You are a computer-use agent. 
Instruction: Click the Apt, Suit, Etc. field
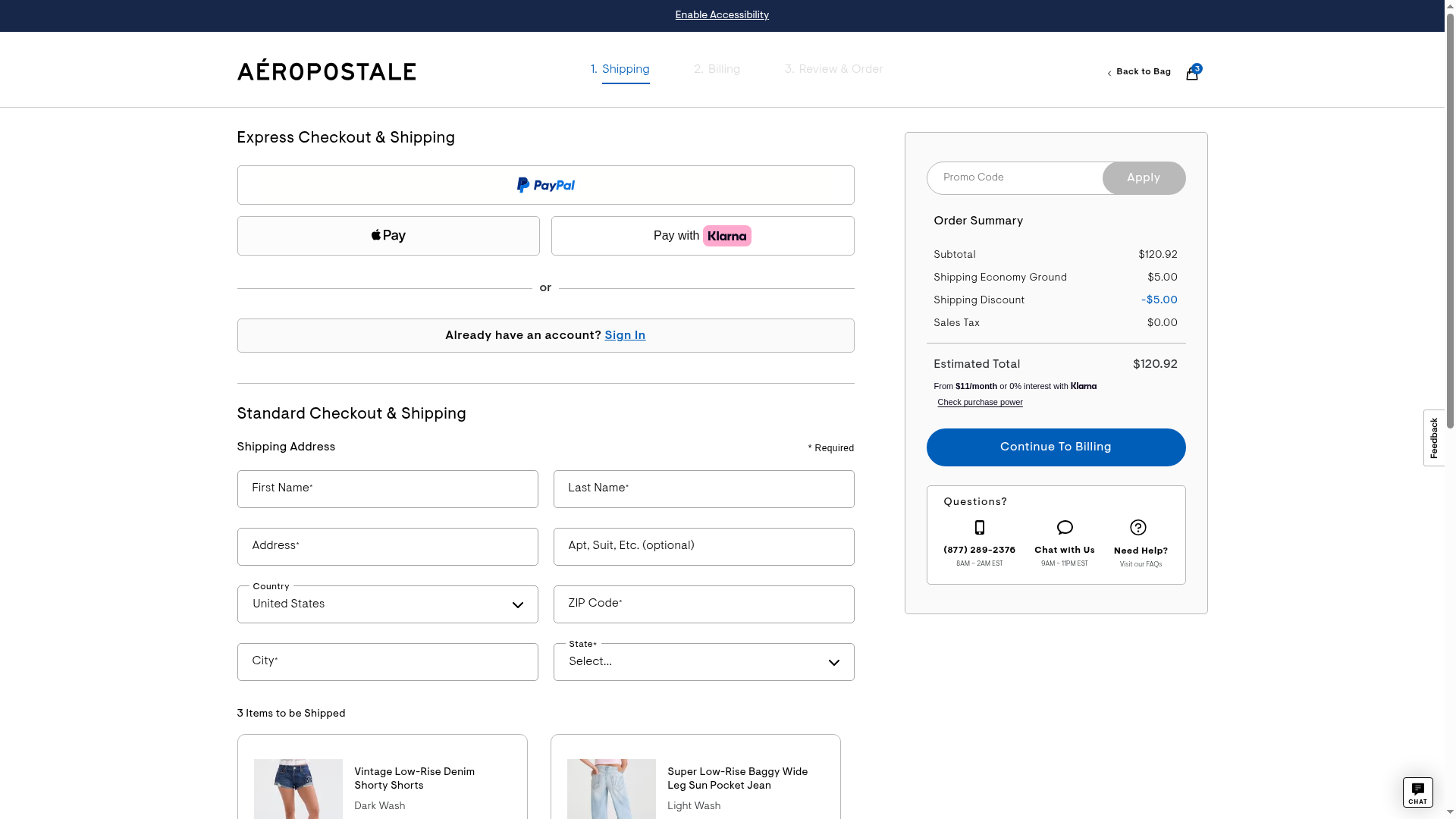tap(704, 547)
